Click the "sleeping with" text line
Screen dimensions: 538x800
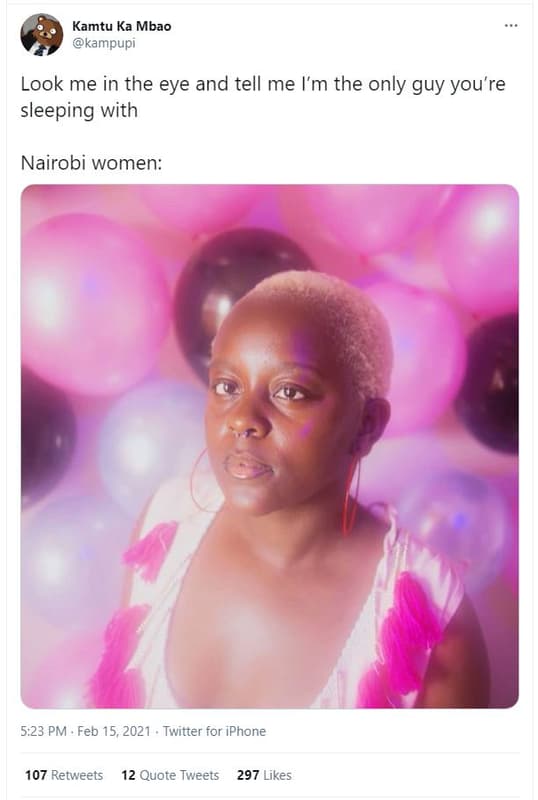[x=79, y=111]
